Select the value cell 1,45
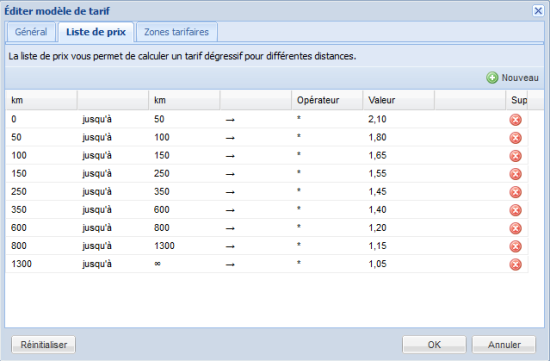Image resolution: width=550 pixels, height=361 pixels. click(x=398, y=192)
